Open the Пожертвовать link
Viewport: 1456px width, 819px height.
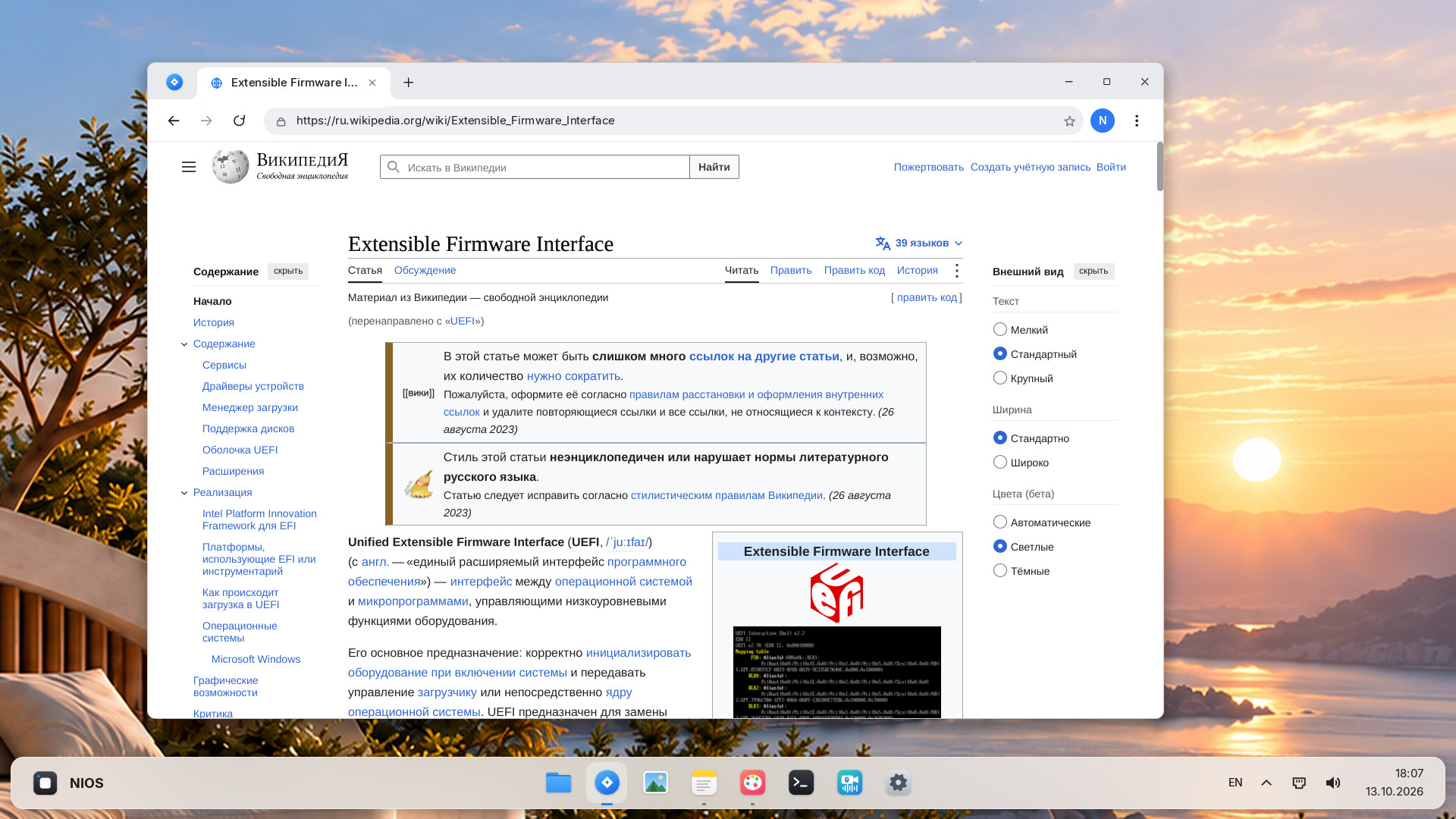929,167
